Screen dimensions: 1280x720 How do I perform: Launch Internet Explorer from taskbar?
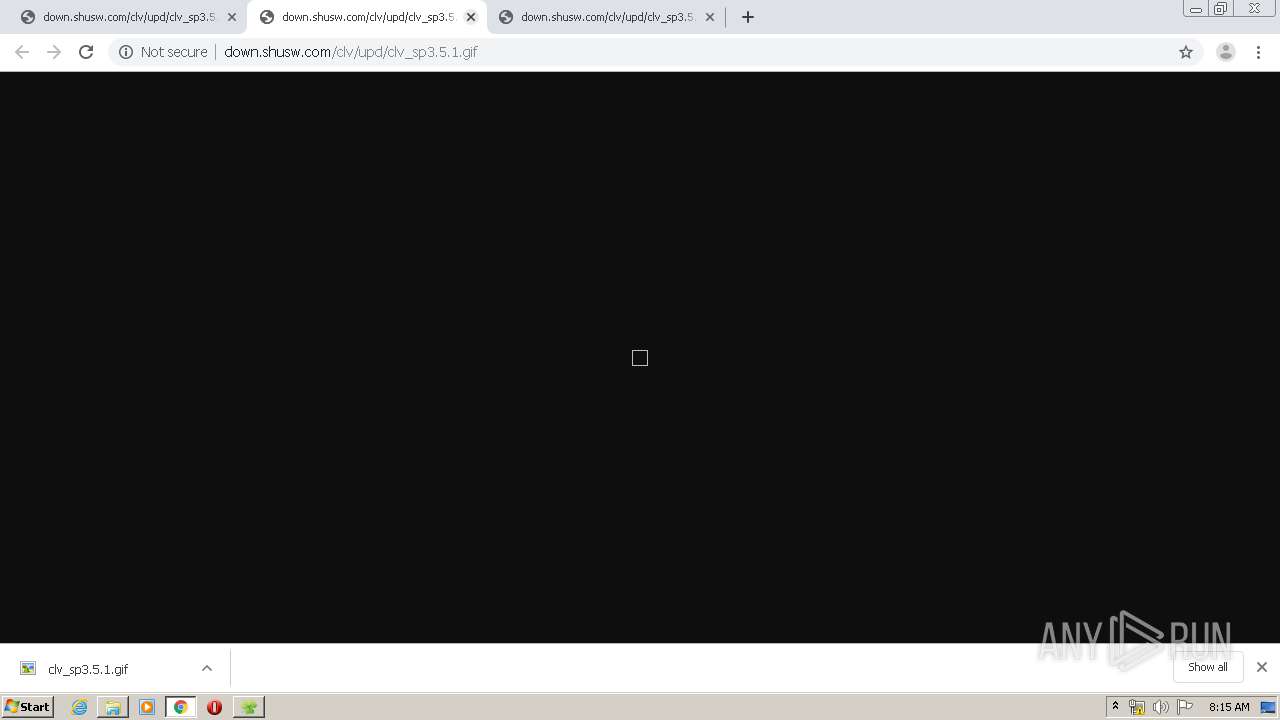click(79, 707)
